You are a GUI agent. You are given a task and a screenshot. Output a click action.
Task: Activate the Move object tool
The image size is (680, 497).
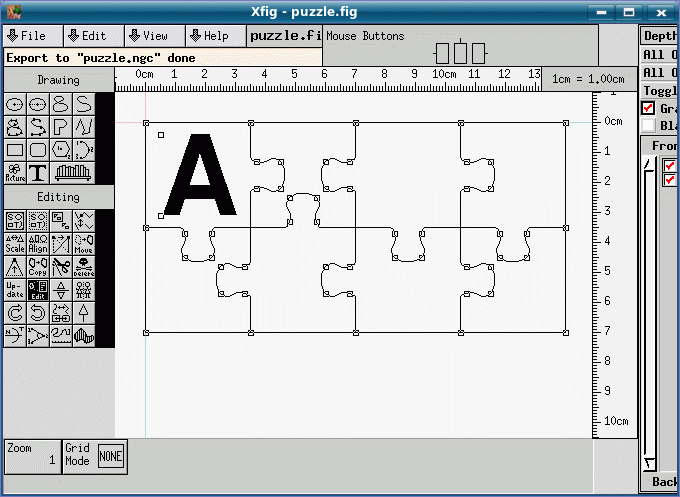point(84,244)
